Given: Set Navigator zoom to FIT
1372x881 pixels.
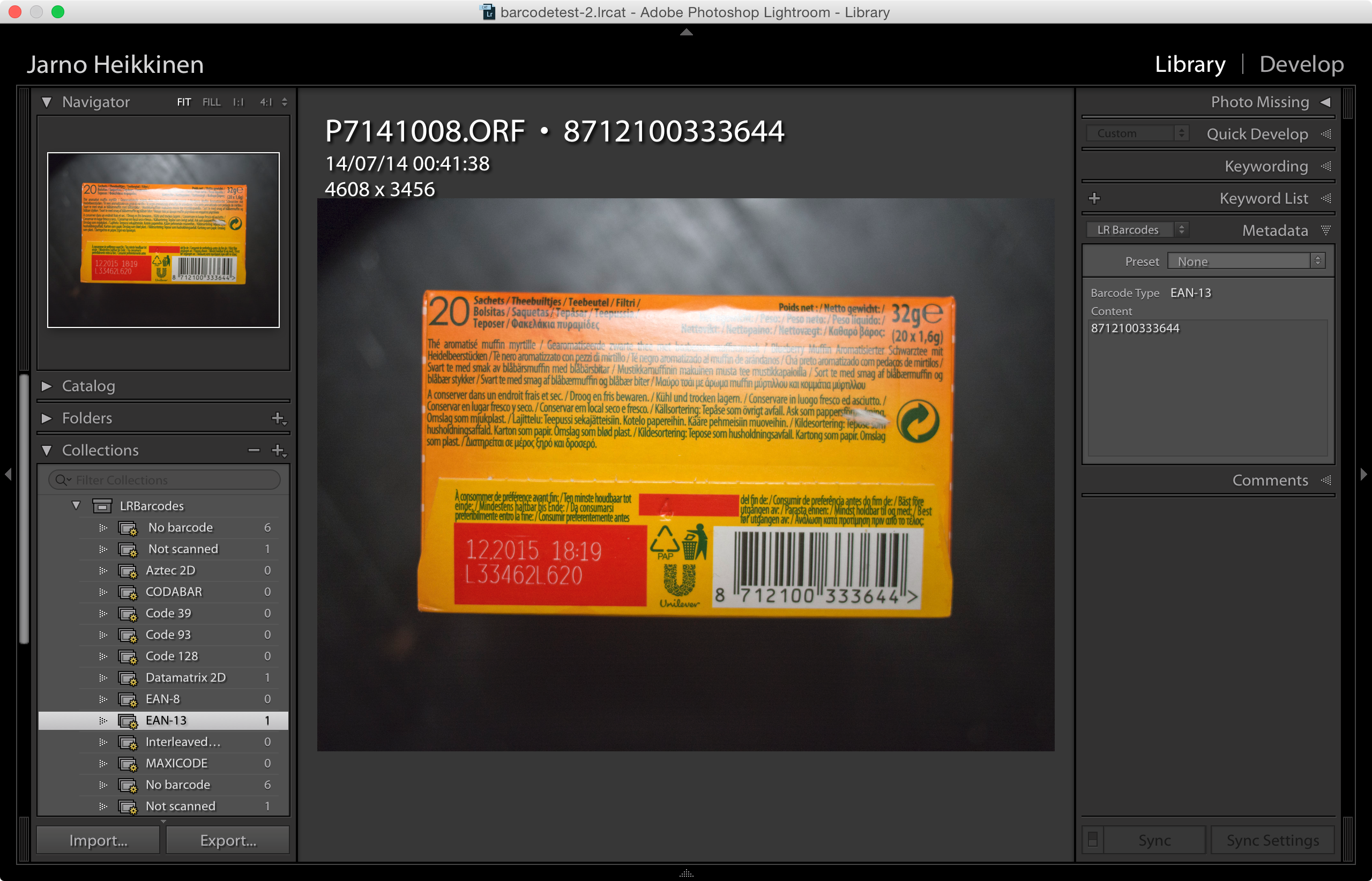Looking at the screenshot, I should (x=184, y=102).
